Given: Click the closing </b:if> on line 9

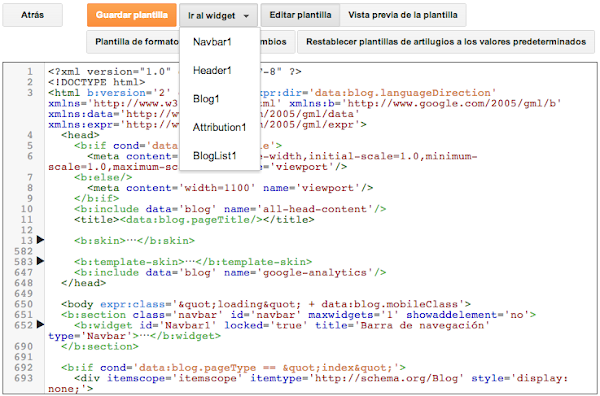Looking at the screenshot, I should click(x=97, y=199).
